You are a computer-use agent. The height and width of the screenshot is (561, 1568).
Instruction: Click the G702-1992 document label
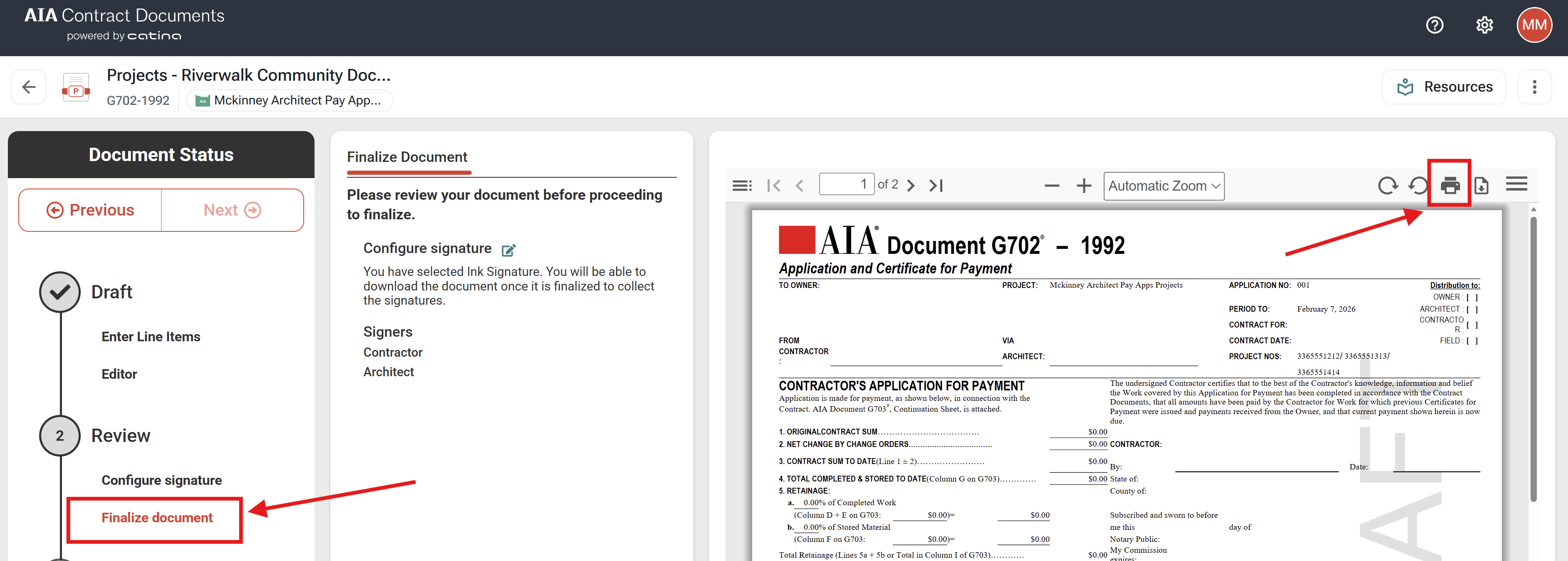pyautogui.click(x=138, y=100)
